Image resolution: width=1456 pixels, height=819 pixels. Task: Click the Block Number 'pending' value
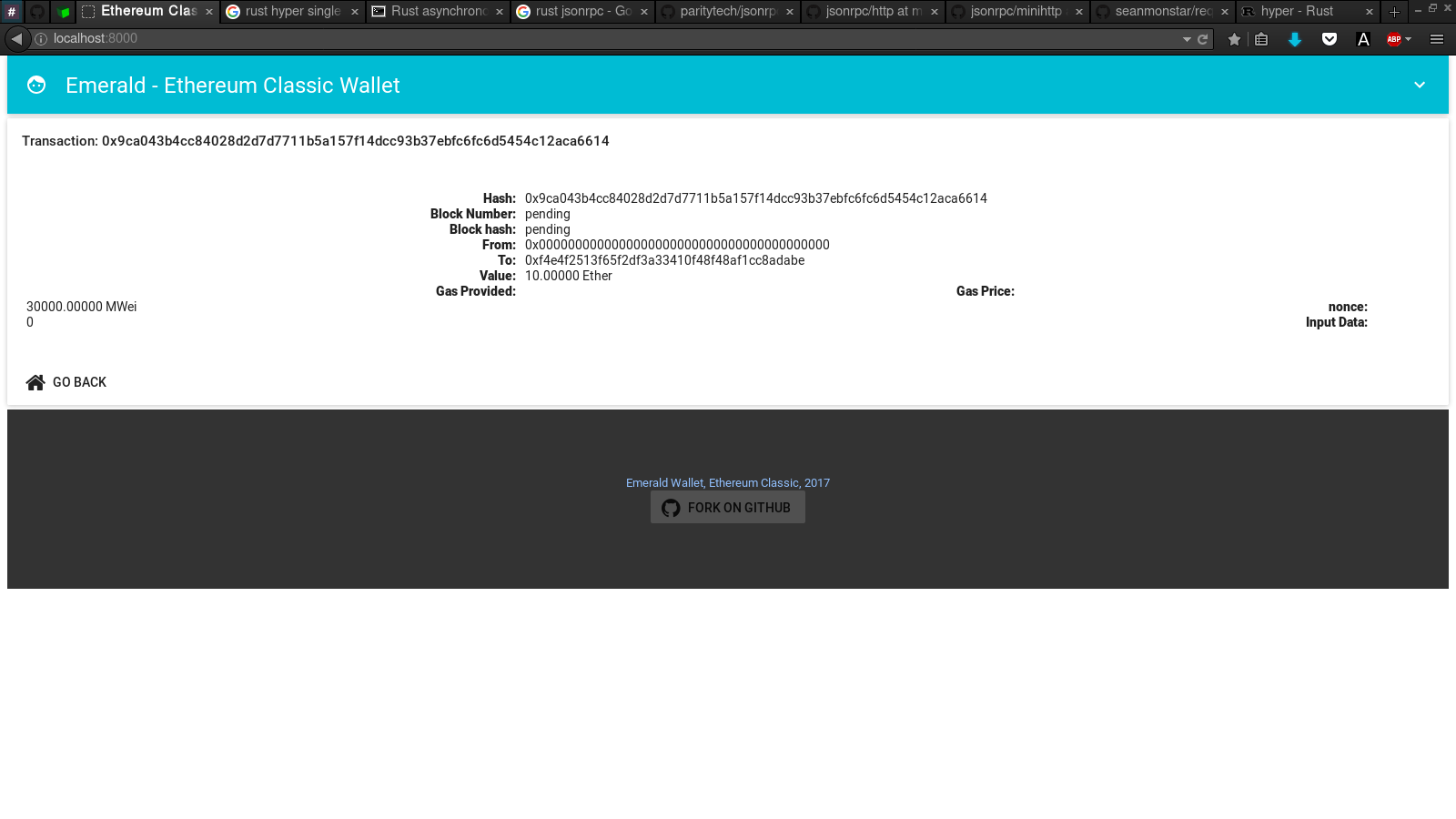(x=548, y=214)
